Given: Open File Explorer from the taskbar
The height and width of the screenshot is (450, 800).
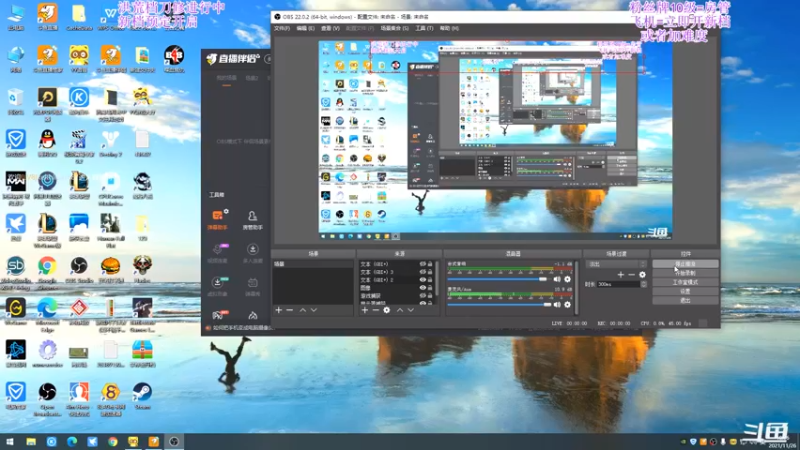Looking at the screenshot, I should click(x=31, y=441).
